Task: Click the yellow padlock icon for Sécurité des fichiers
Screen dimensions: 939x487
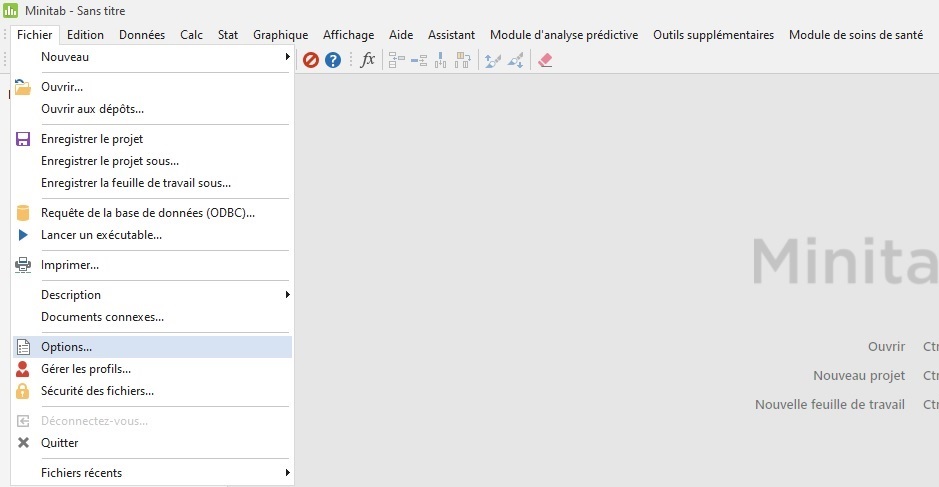Action: click(x=23, y=391)
